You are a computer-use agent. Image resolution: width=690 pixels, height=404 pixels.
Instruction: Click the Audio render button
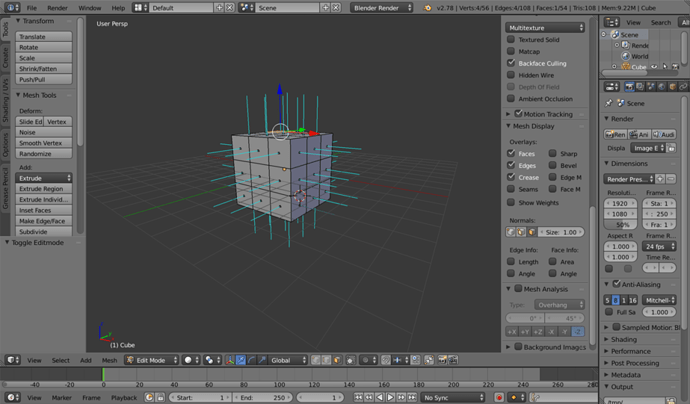click(x=663, y=134)
